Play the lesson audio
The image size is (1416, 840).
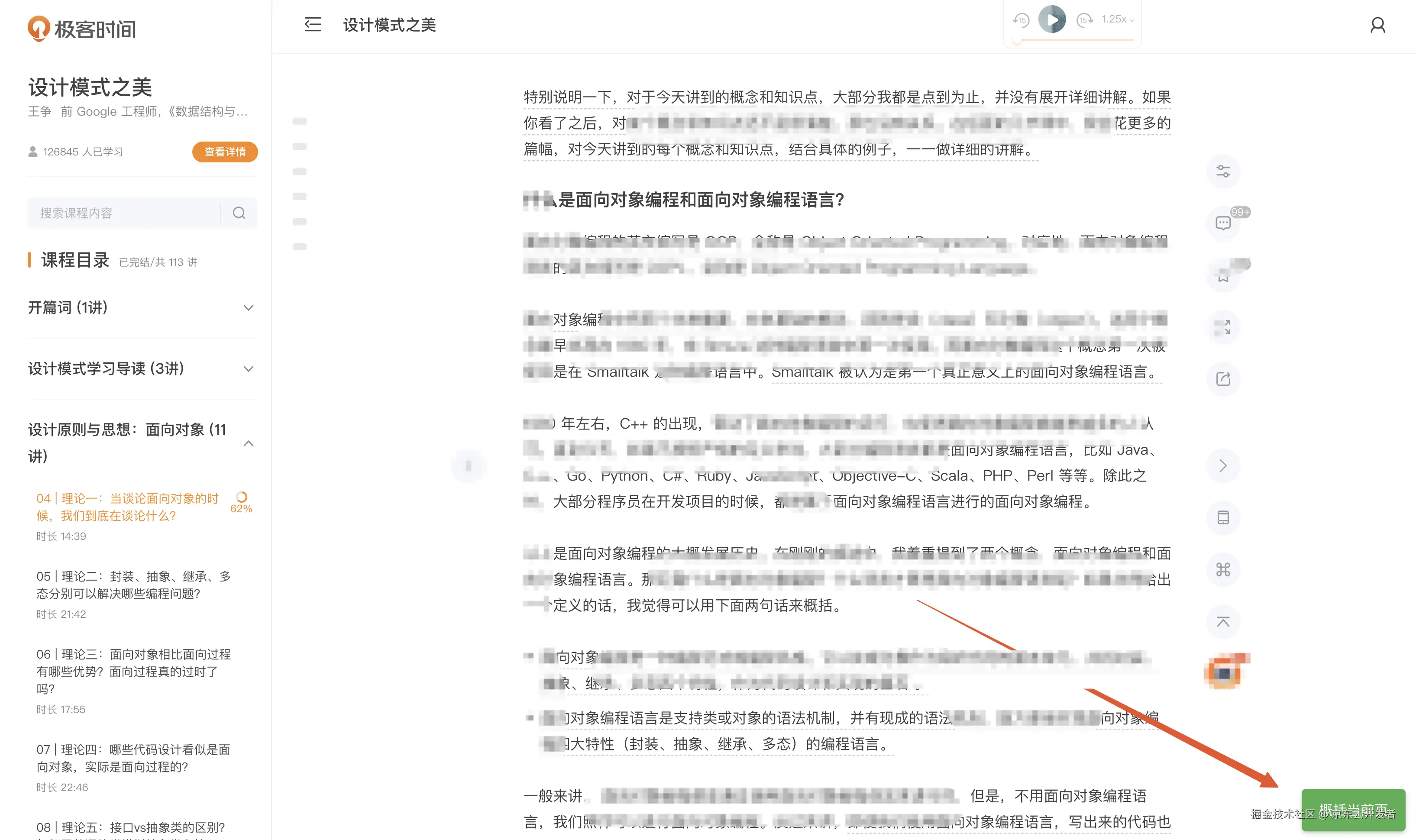1051,19
